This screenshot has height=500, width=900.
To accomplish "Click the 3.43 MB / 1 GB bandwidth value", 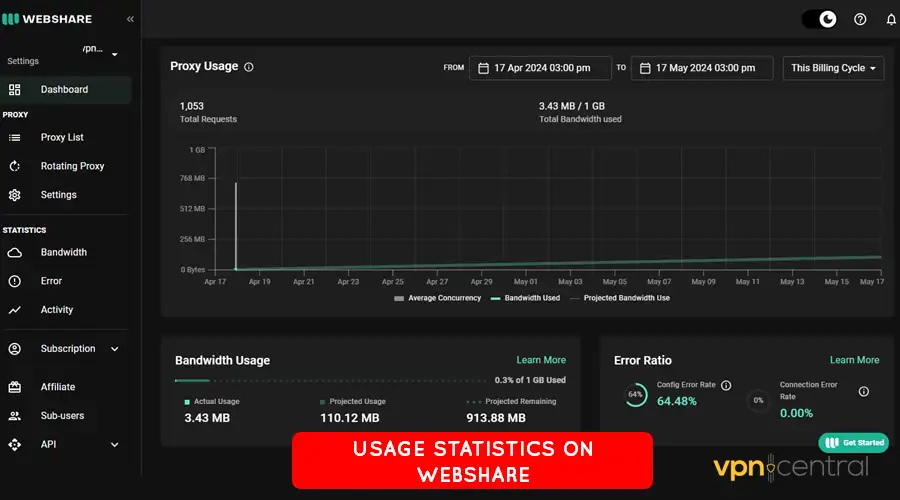I will [x=572, y=106].
